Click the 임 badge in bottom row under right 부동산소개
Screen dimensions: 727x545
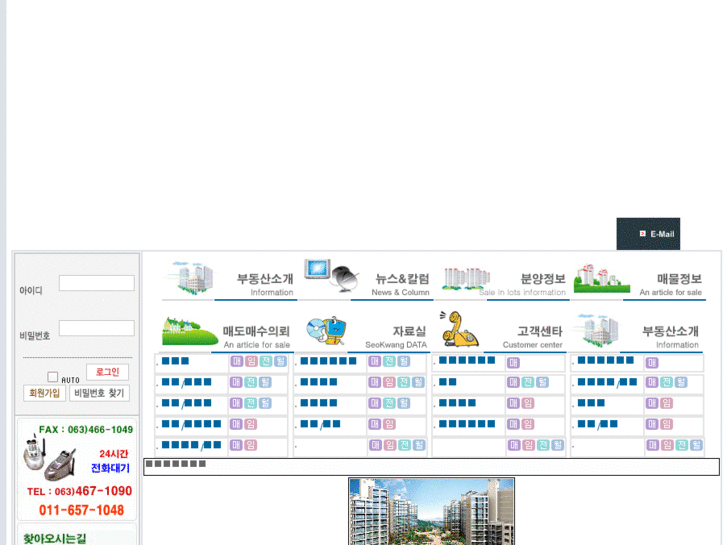coord(667,445)
